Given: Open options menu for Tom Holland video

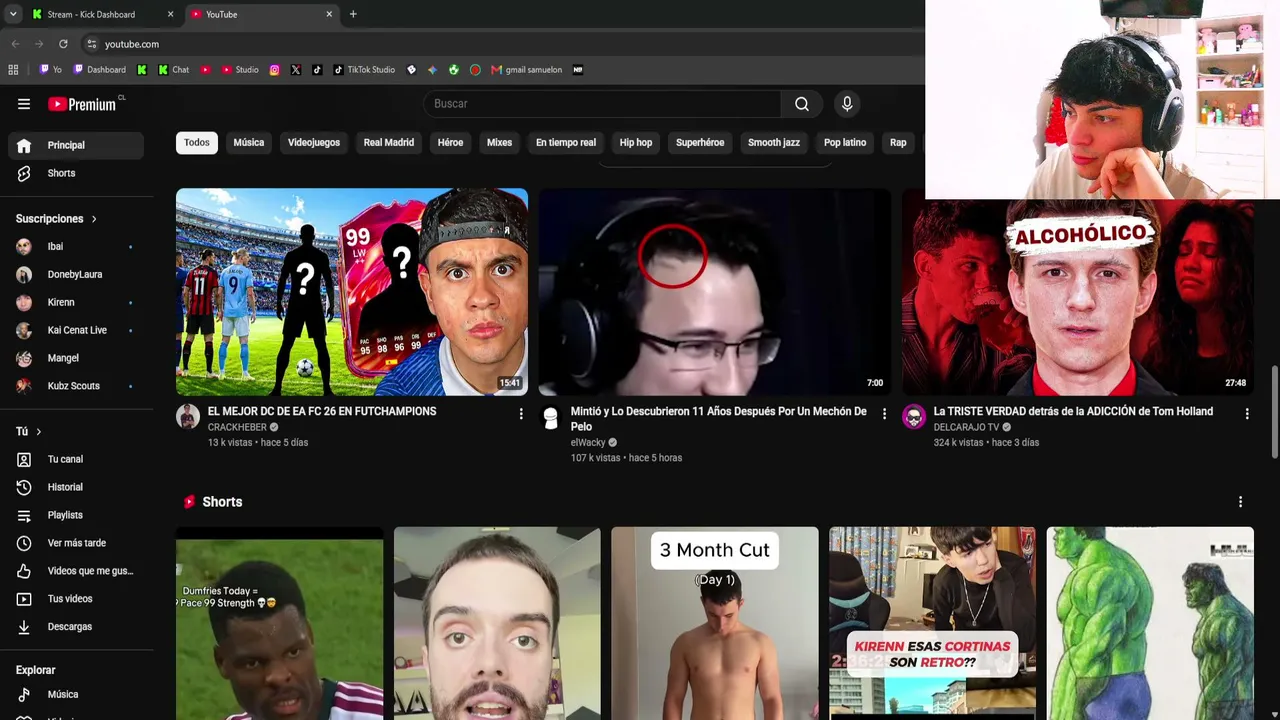Looking at the screenshot, I should pyautogui.click(x=1247, y=414).
